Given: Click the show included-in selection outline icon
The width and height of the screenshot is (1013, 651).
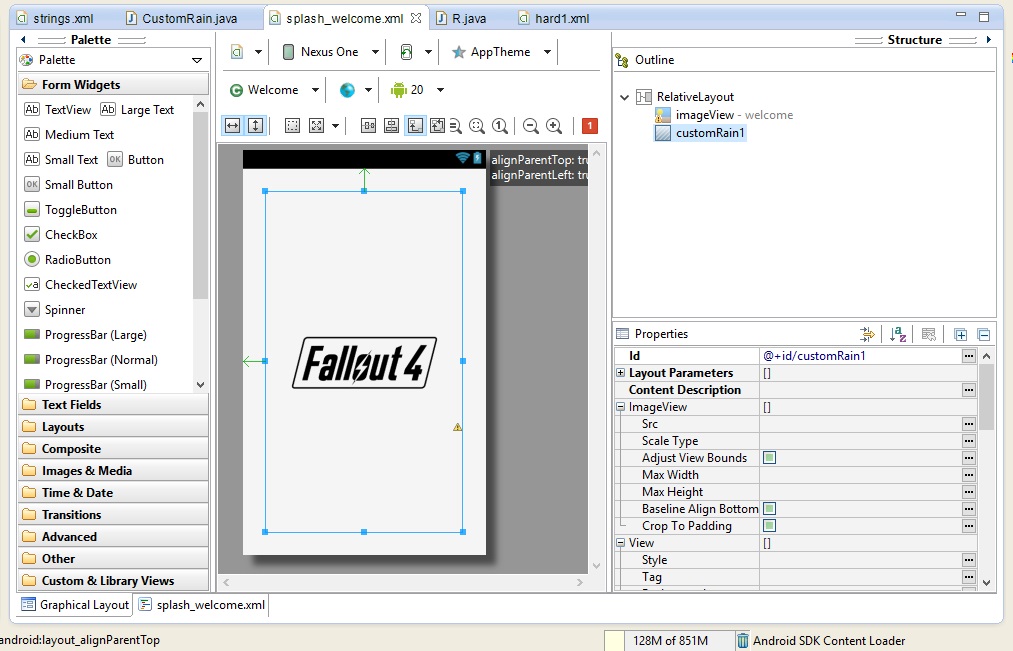Looking at the screenshot, I should [x=292, y=125].
